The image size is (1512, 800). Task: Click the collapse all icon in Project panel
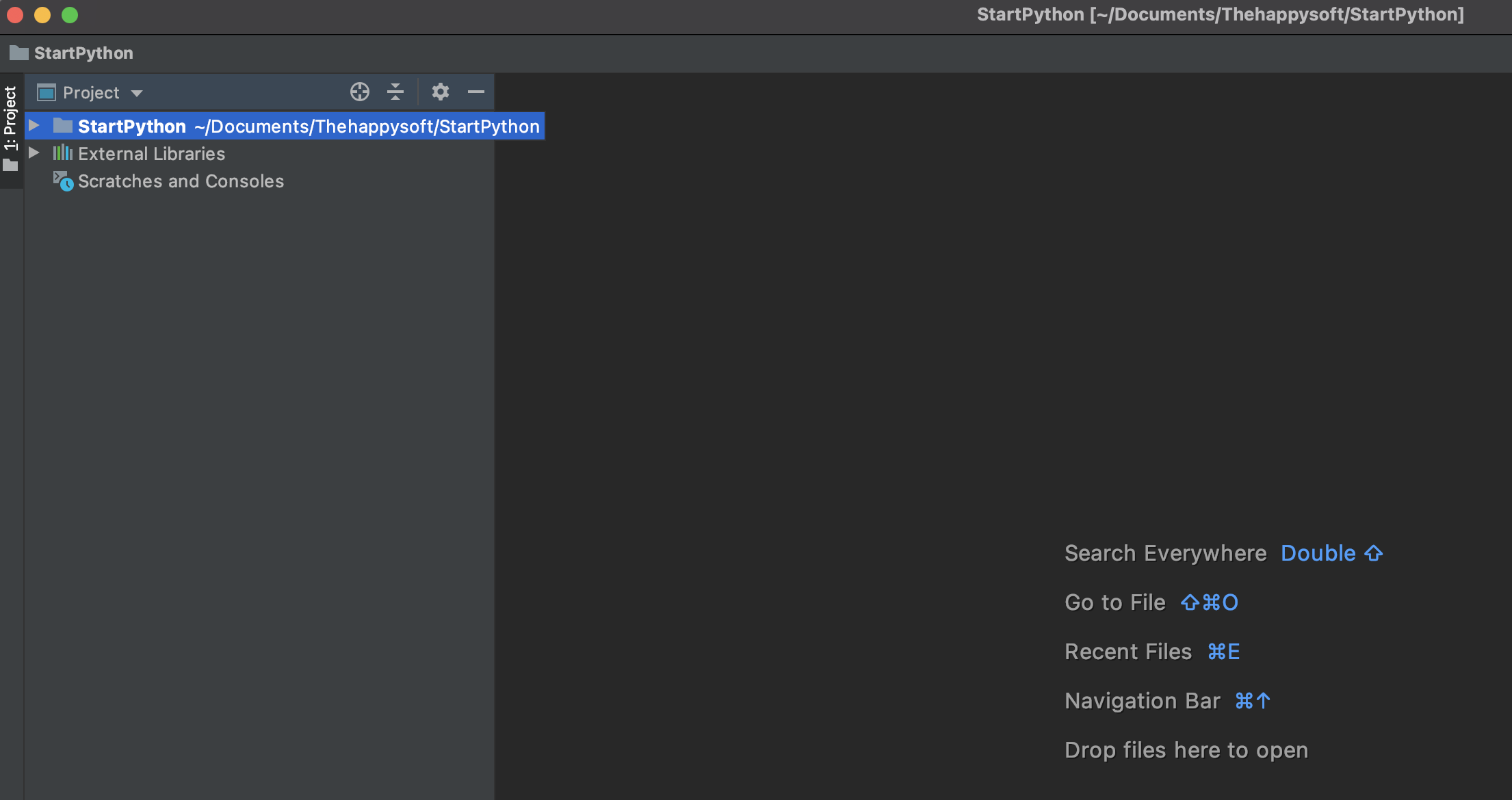(395, 92)
